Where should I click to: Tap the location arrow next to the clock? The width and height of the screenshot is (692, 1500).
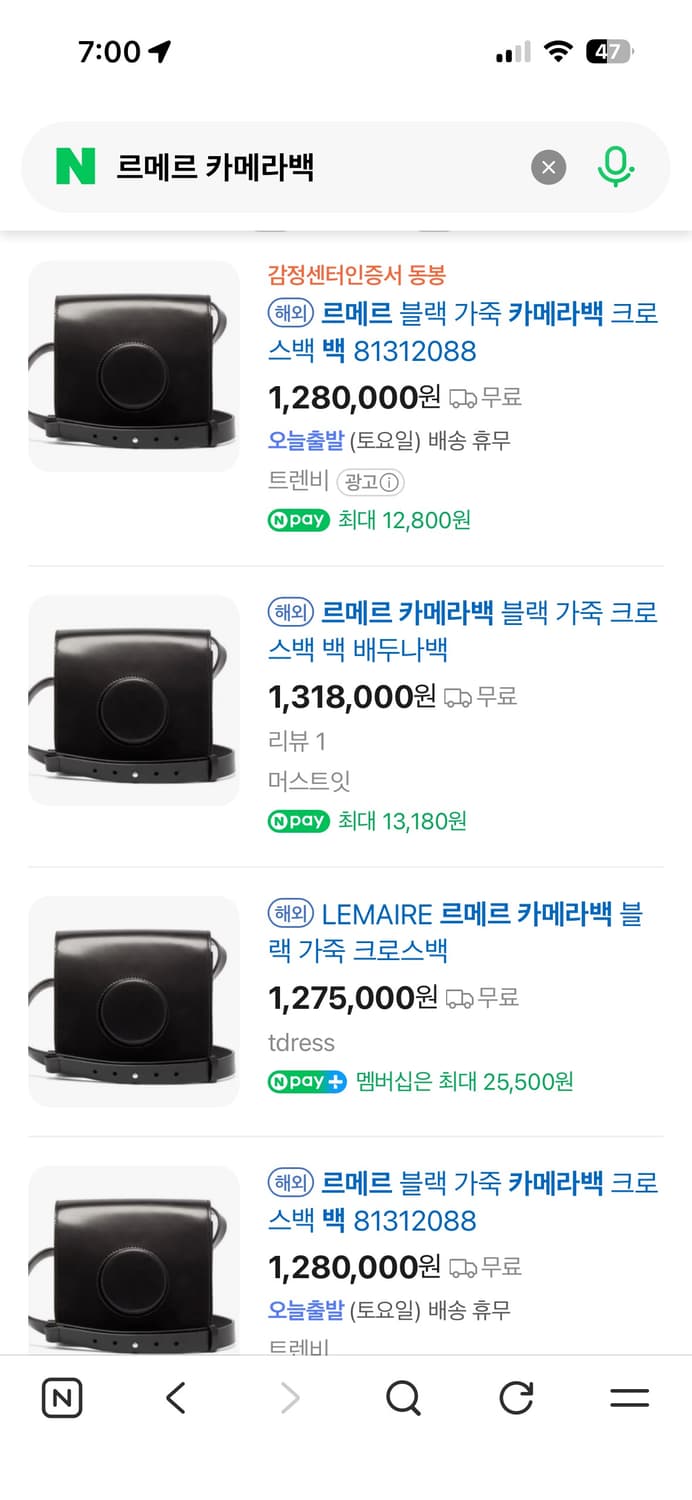click(160, 50)
